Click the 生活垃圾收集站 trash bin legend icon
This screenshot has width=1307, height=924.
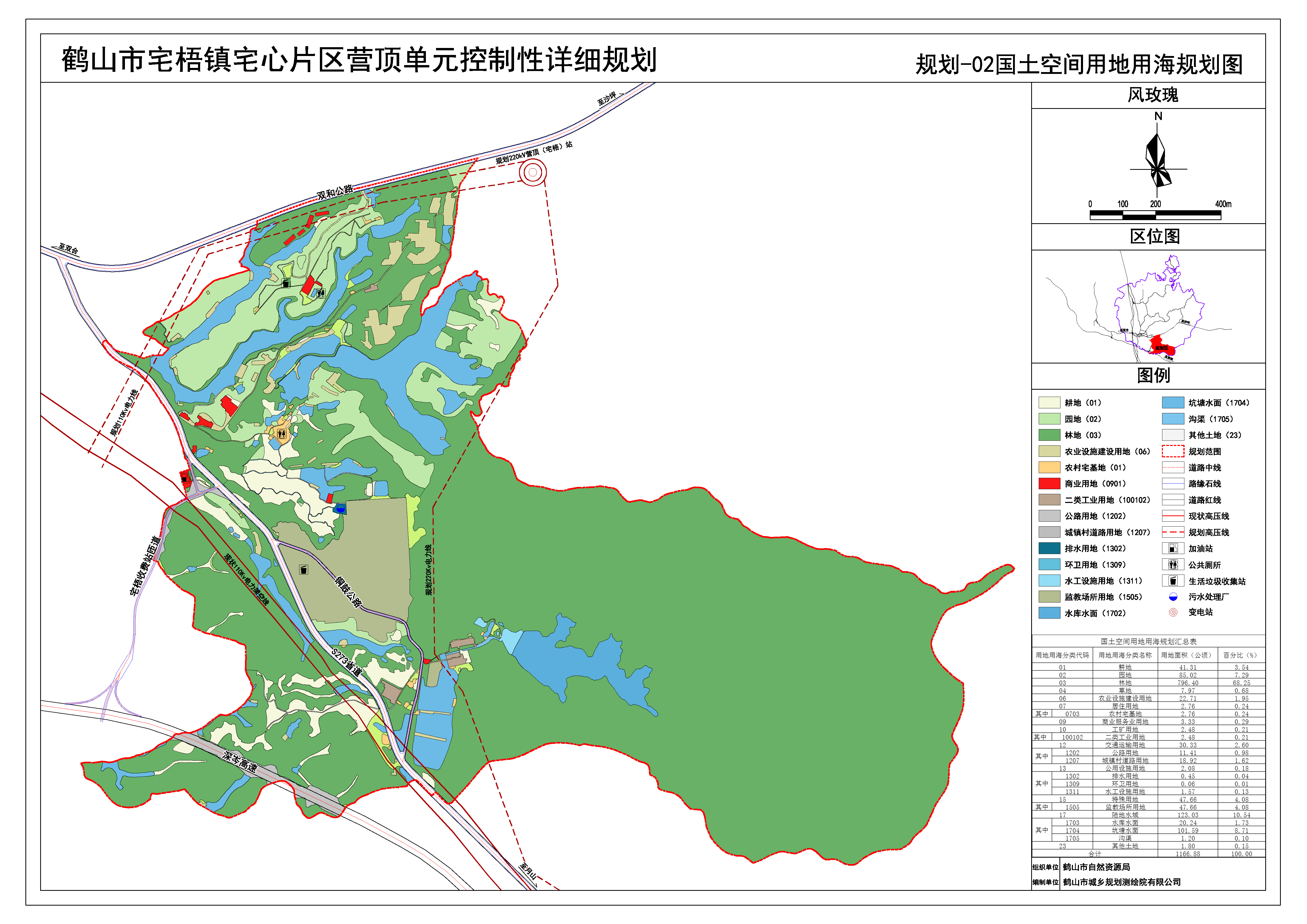coord(1173,581)
